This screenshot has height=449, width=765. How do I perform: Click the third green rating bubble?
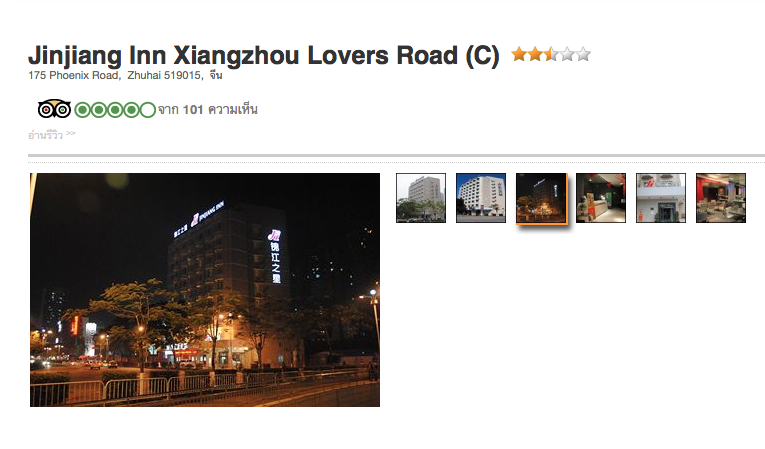pos(115,110)
